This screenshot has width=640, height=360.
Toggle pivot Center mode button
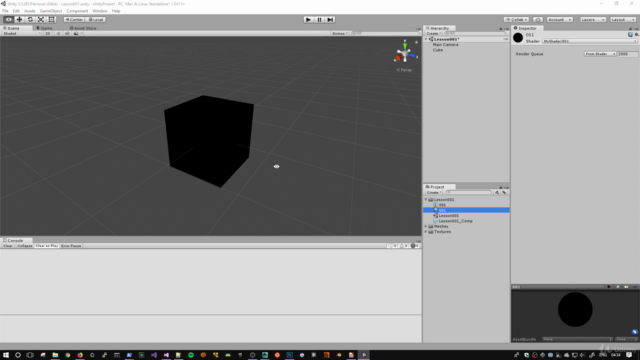pos(74,20)
